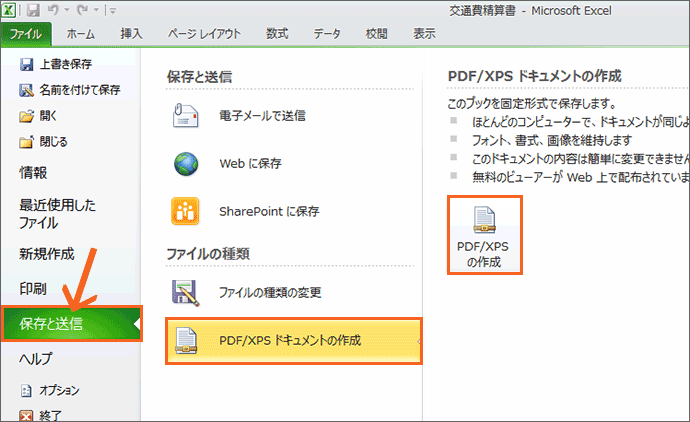The width and height of the screenshot is (690, 422).
Task: Choose 上書き保存 label in backstage menu
Action: 66,64
